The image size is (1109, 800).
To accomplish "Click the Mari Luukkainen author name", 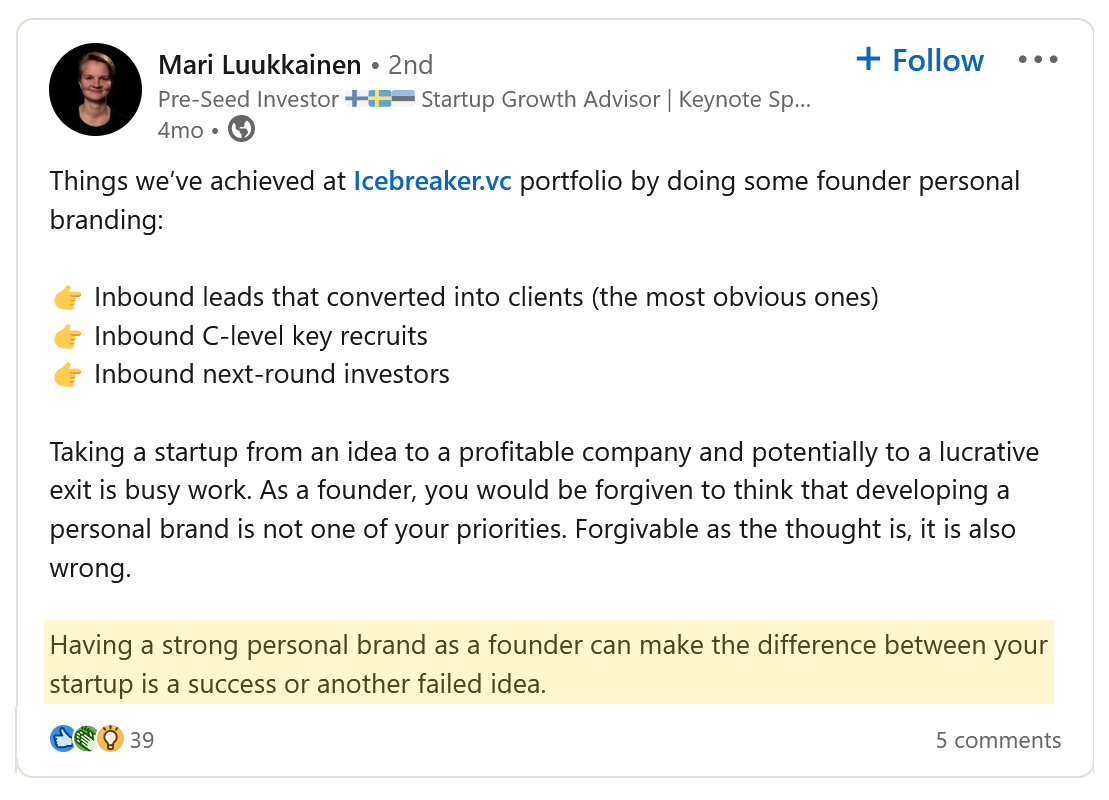I will point(260,65).
